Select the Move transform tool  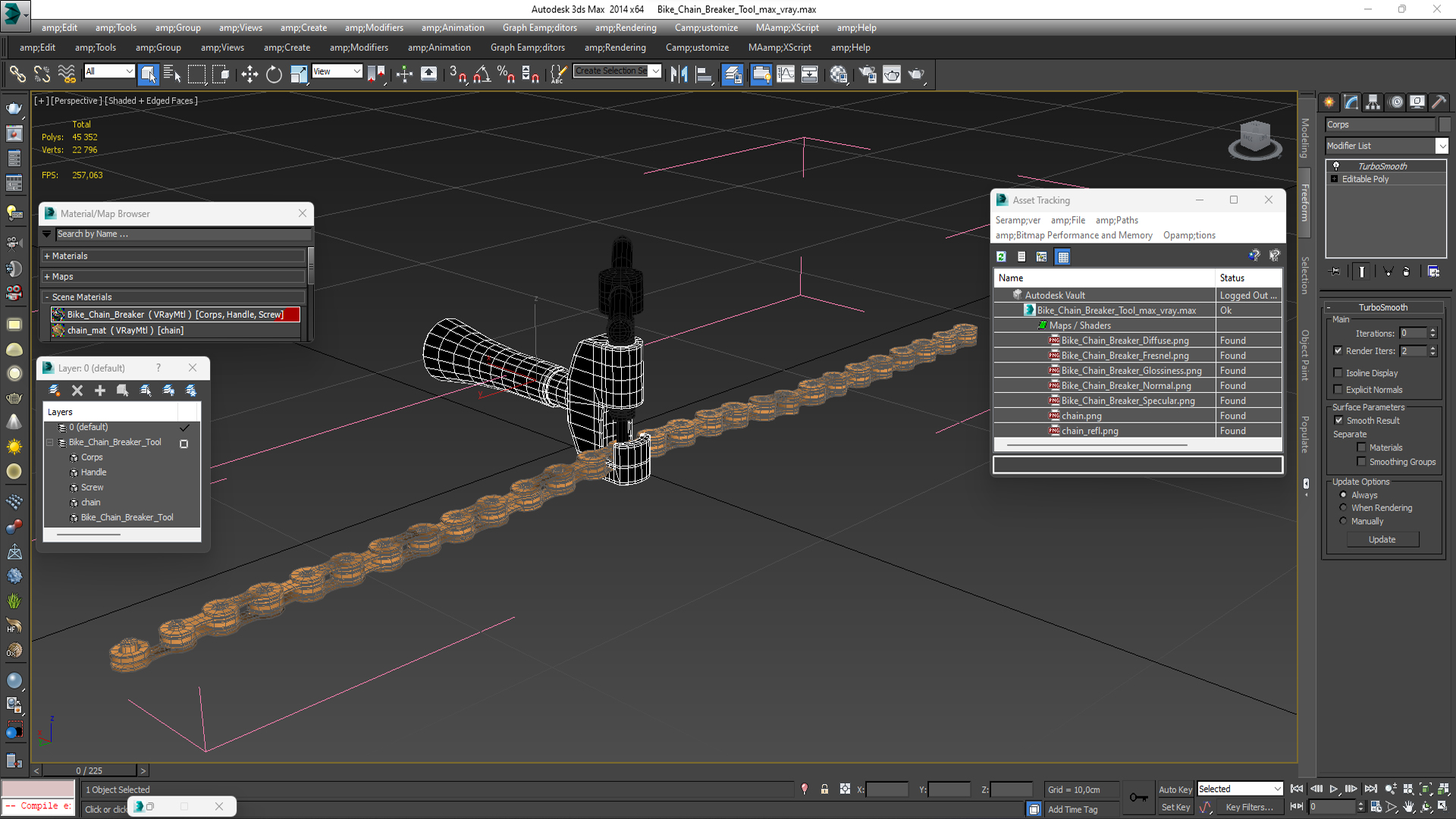tap(249, 74)
